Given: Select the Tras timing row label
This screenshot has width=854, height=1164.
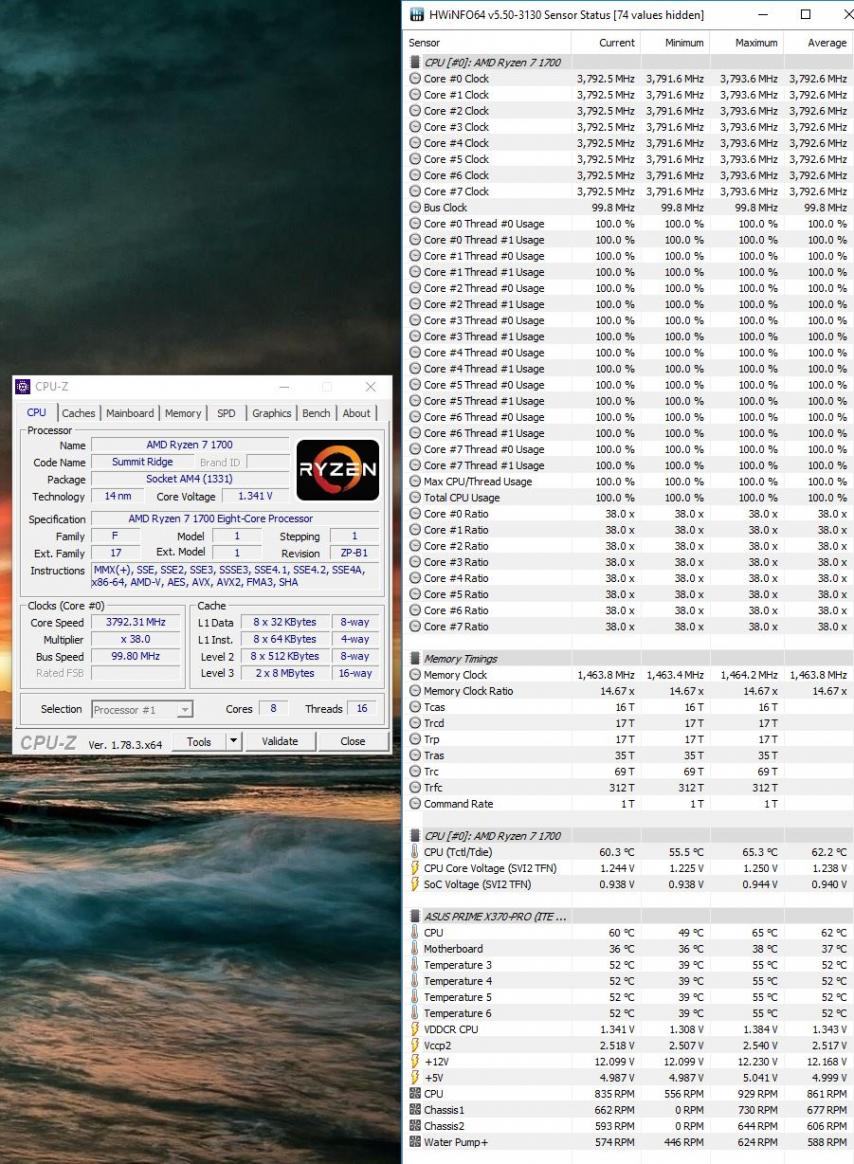Looking at the screenshot, I should click(434, 755).
